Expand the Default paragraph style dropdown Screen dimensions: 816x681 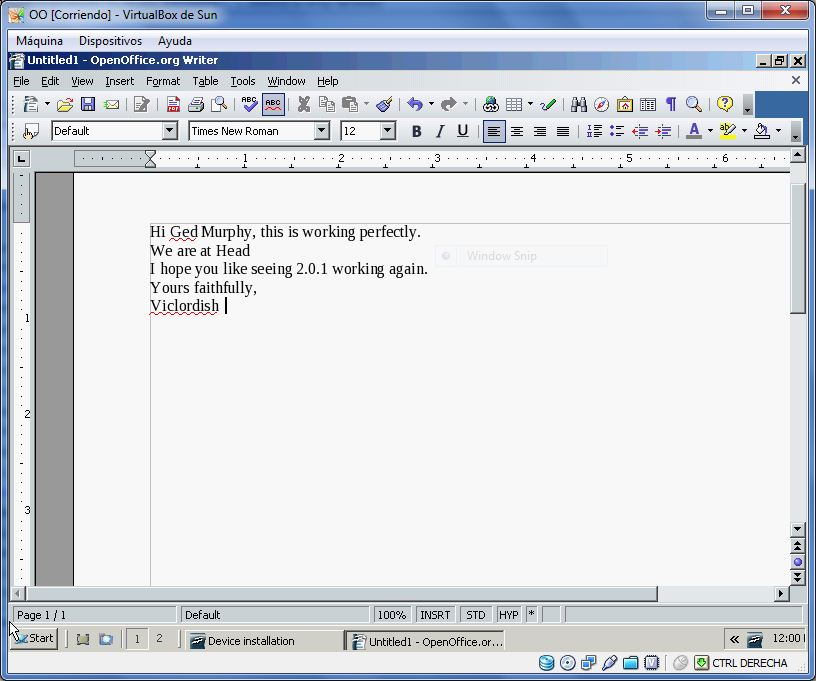point(170,131)
